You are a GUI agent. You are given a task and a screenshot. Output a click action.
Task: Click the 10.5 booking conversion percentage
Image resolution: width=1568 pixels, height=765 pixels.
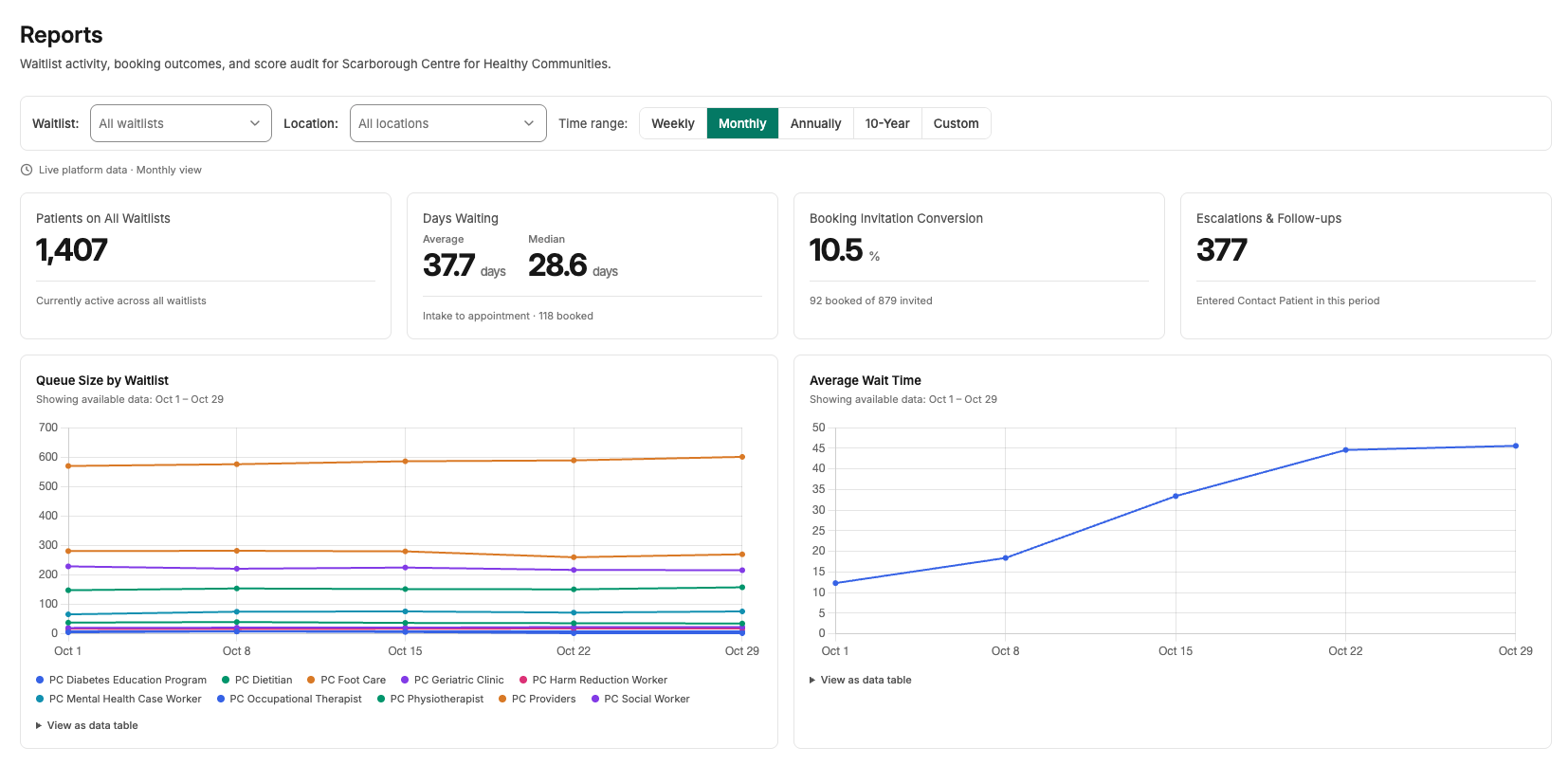[836, 250]
